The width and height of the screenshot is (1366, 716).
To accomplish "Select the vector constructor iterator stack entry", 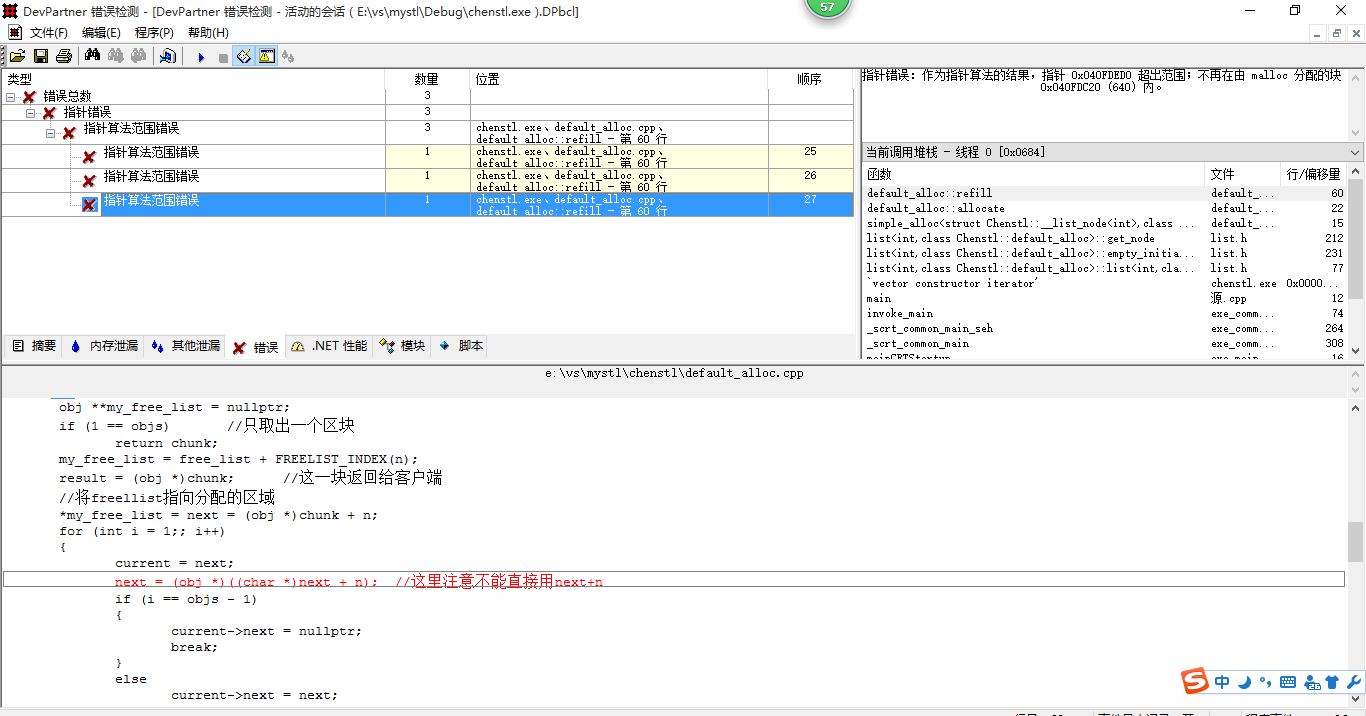I will [1104, 283].
